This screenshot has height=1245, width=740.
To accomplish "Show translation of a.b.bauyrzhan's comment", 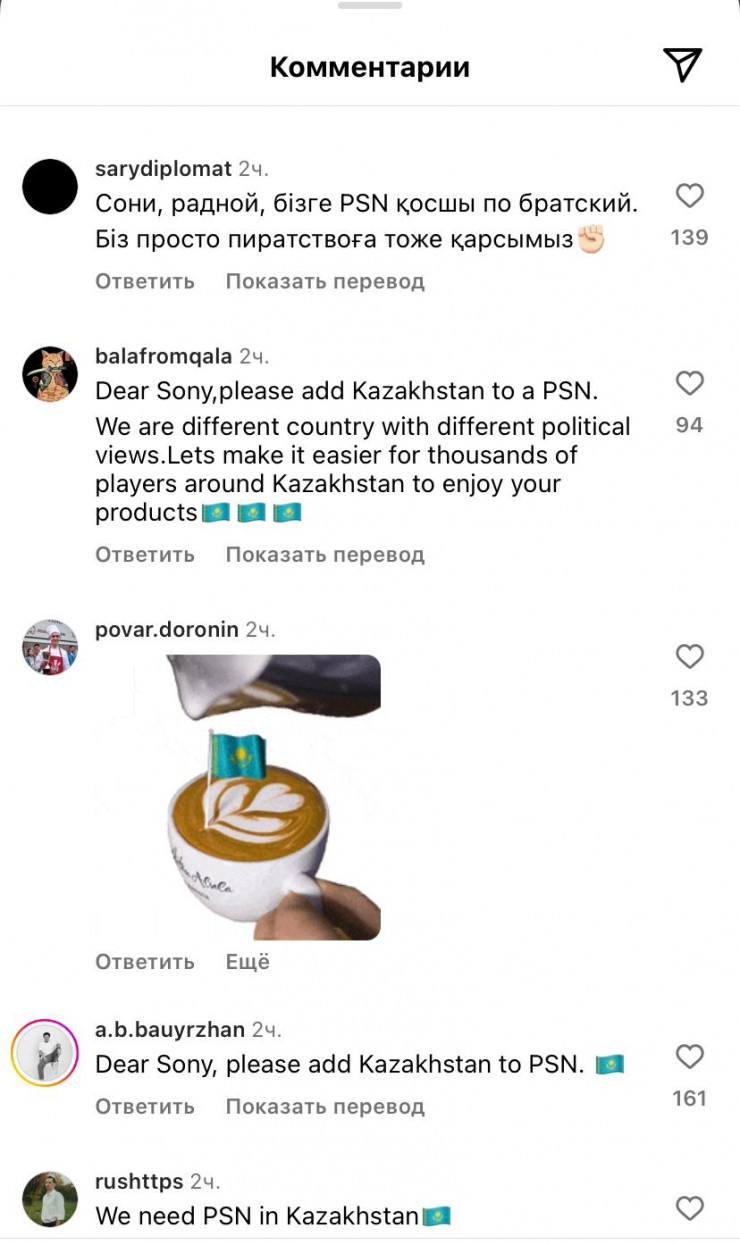I will tap(325, 1106).
